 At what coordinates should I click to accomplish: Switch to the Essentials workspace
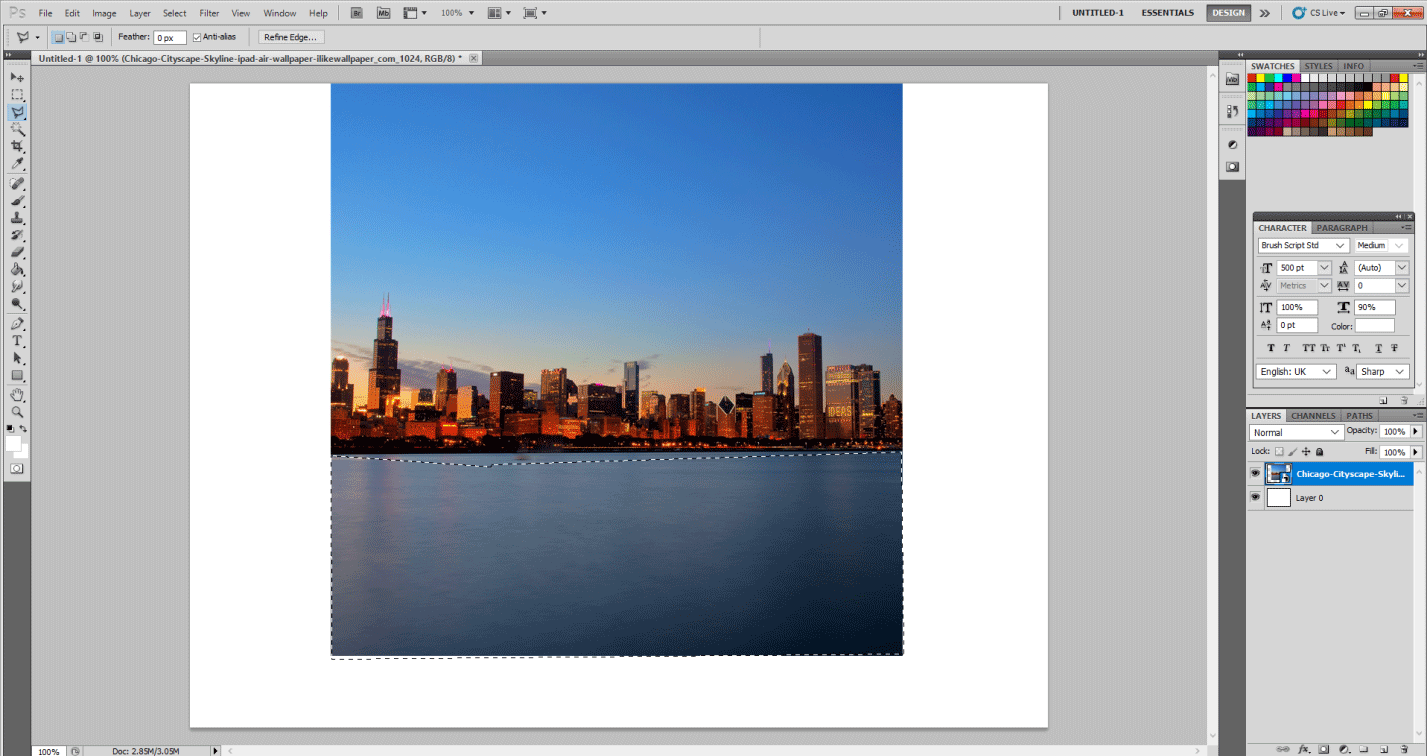coord(1167,13)
